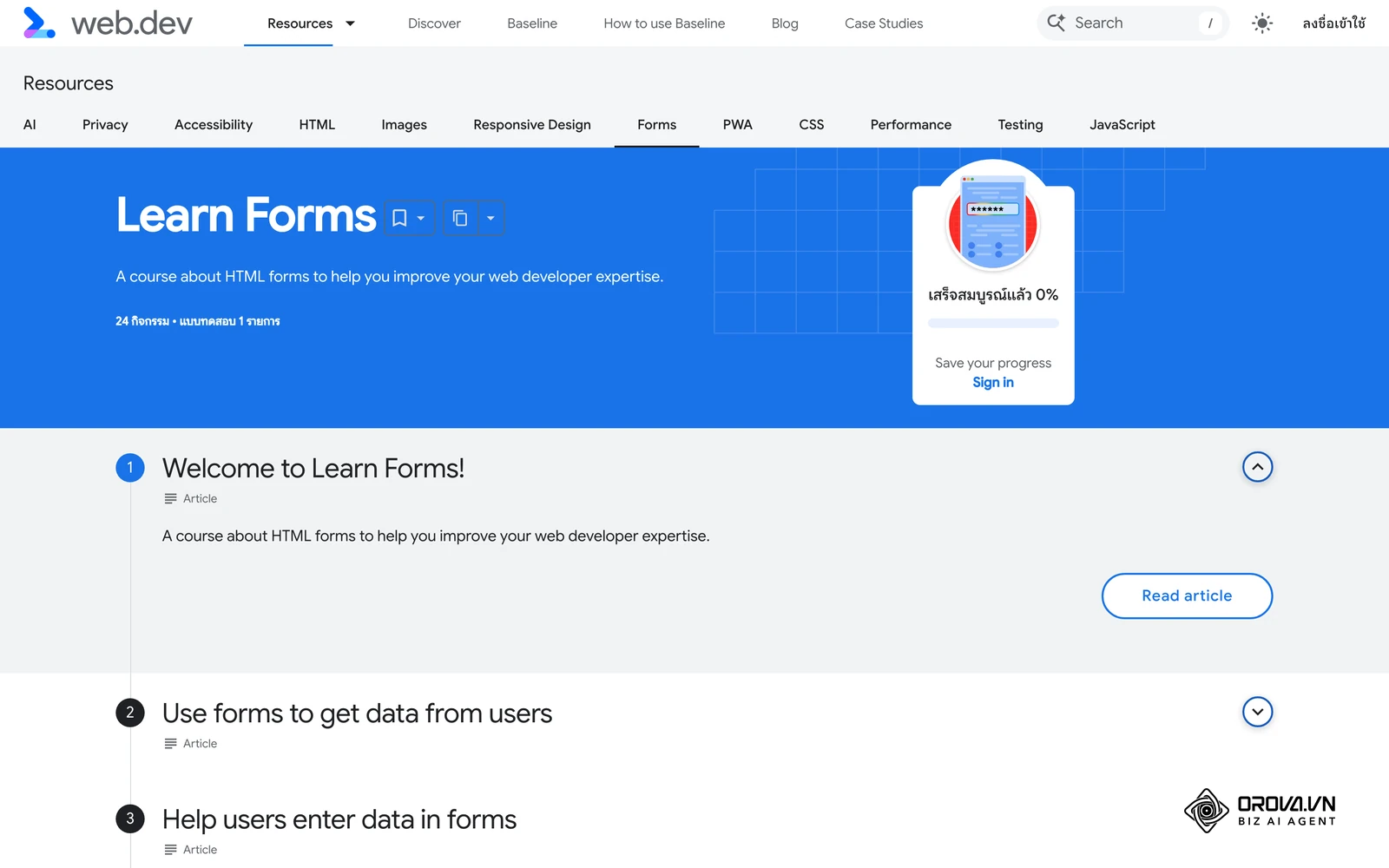This screenshot has height=868, width=1389.
Task: Click step number 3 circle
Action: (x=130, y=819)
